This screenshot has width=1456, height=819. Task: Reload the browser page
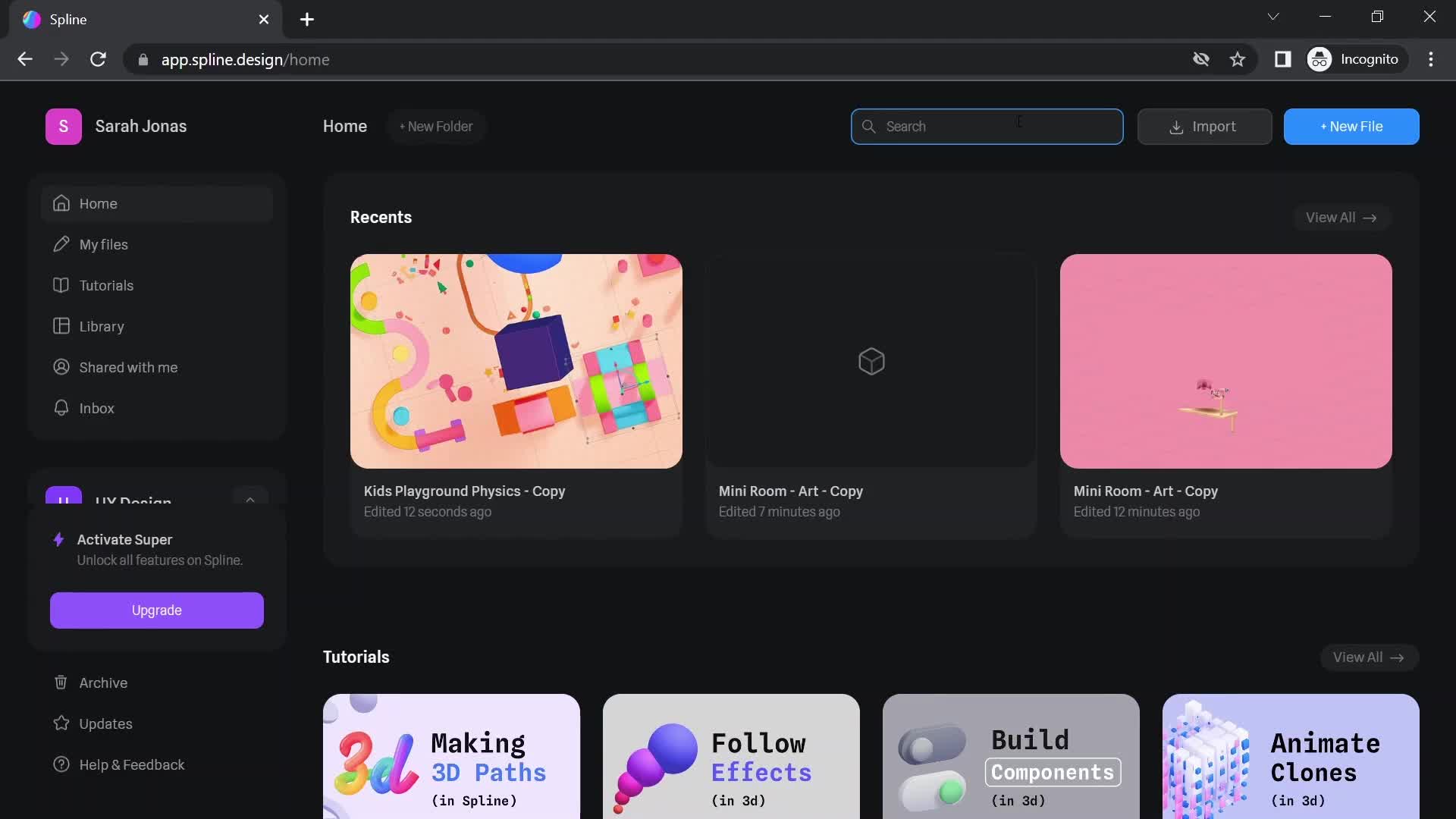98,59
